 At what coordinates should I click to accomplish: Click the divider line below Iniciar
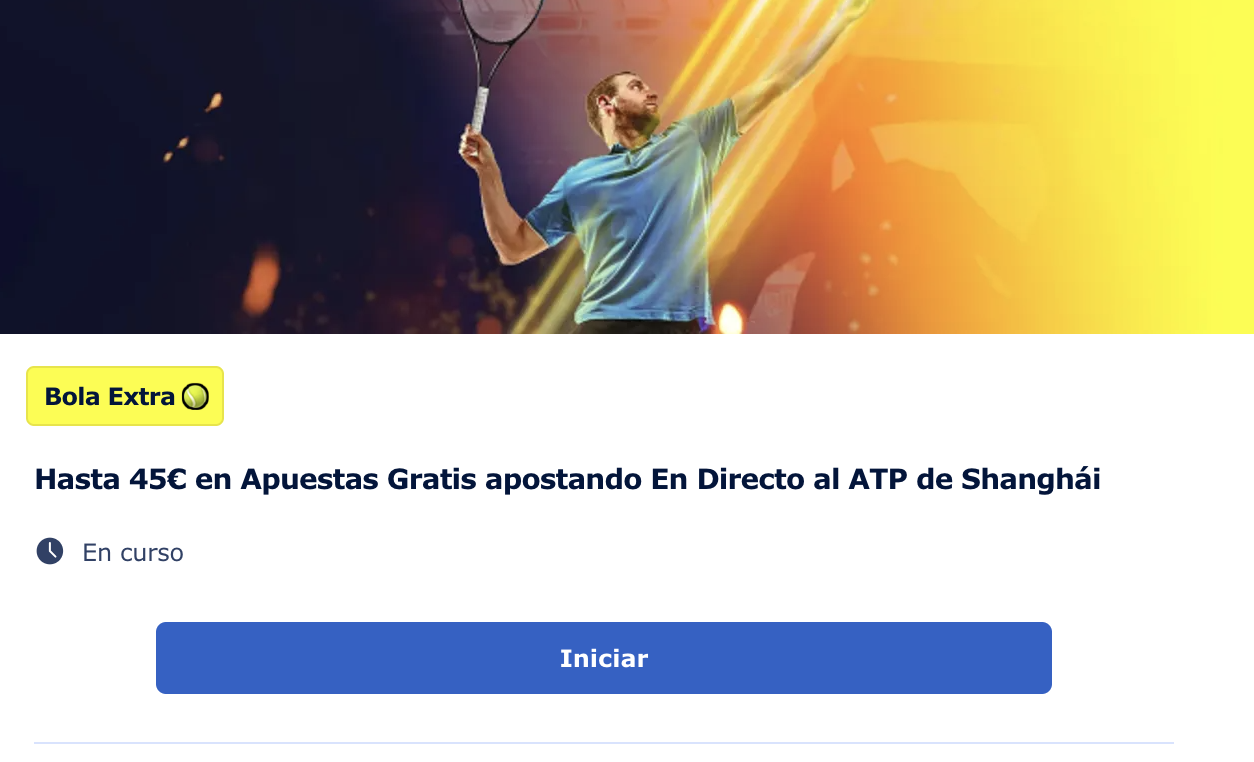[x=603, y=743]
